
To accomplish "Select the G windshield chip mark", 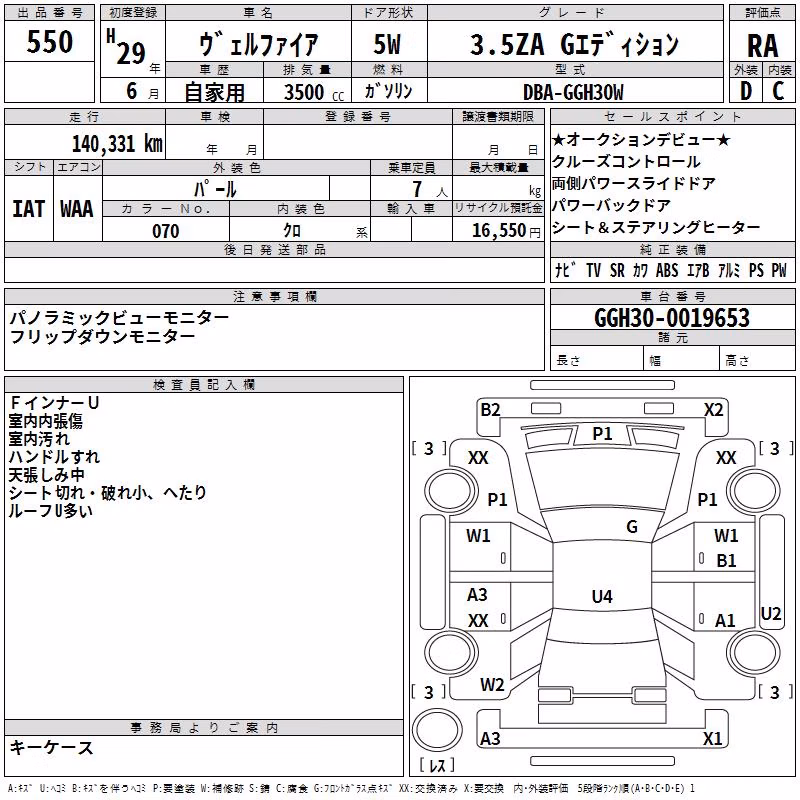I will click(x=632, y=527).
